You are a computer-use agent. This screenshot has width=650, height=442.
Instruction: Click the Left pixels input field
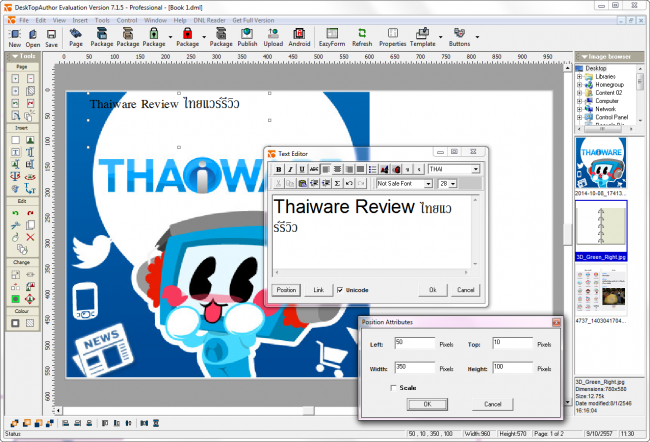(415, 343)
